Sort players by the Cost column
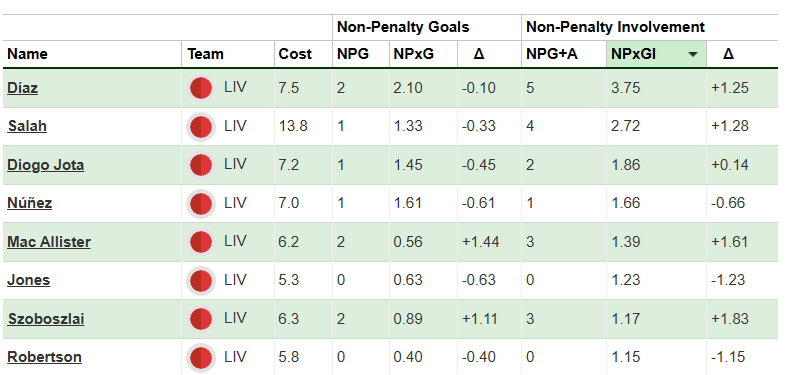The width and height of the screenshot is (802, 375). pyautogui.click(x=295, y=54)
